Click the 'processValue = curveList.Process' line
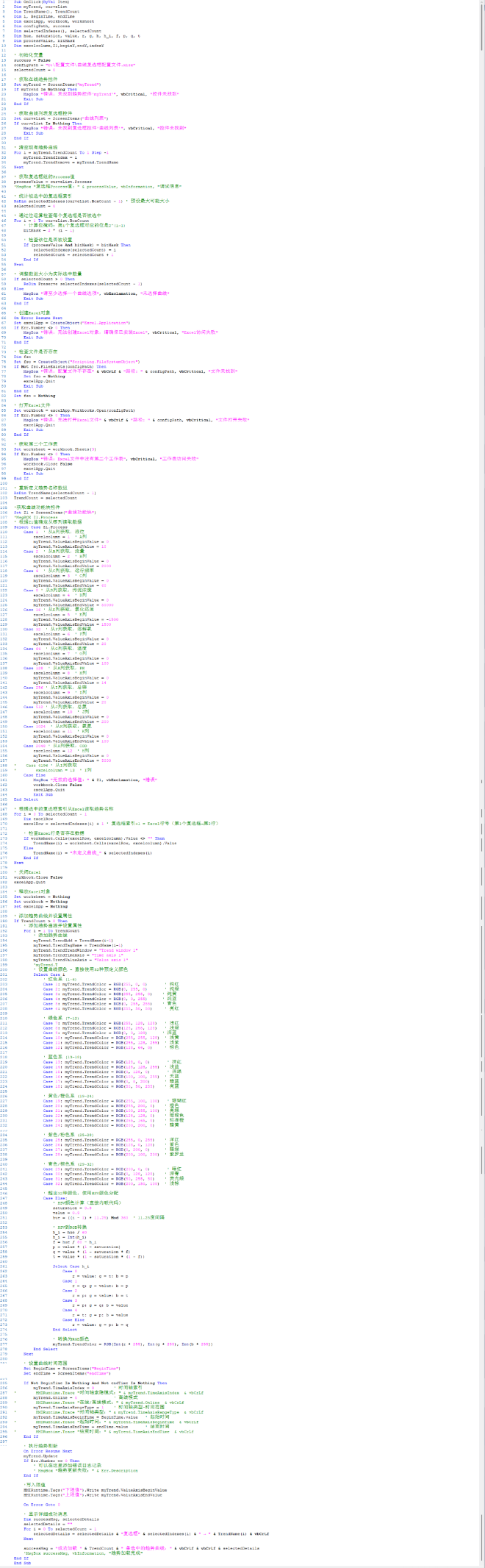The image size is (485, 1568). coord(53,181)
